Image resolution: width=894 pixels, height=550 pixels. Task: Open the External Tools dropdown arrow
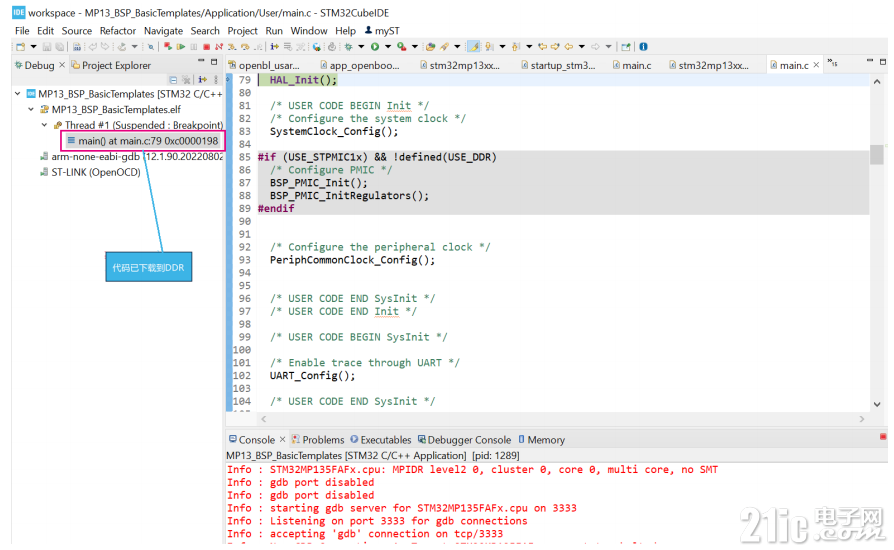[415, 47]
